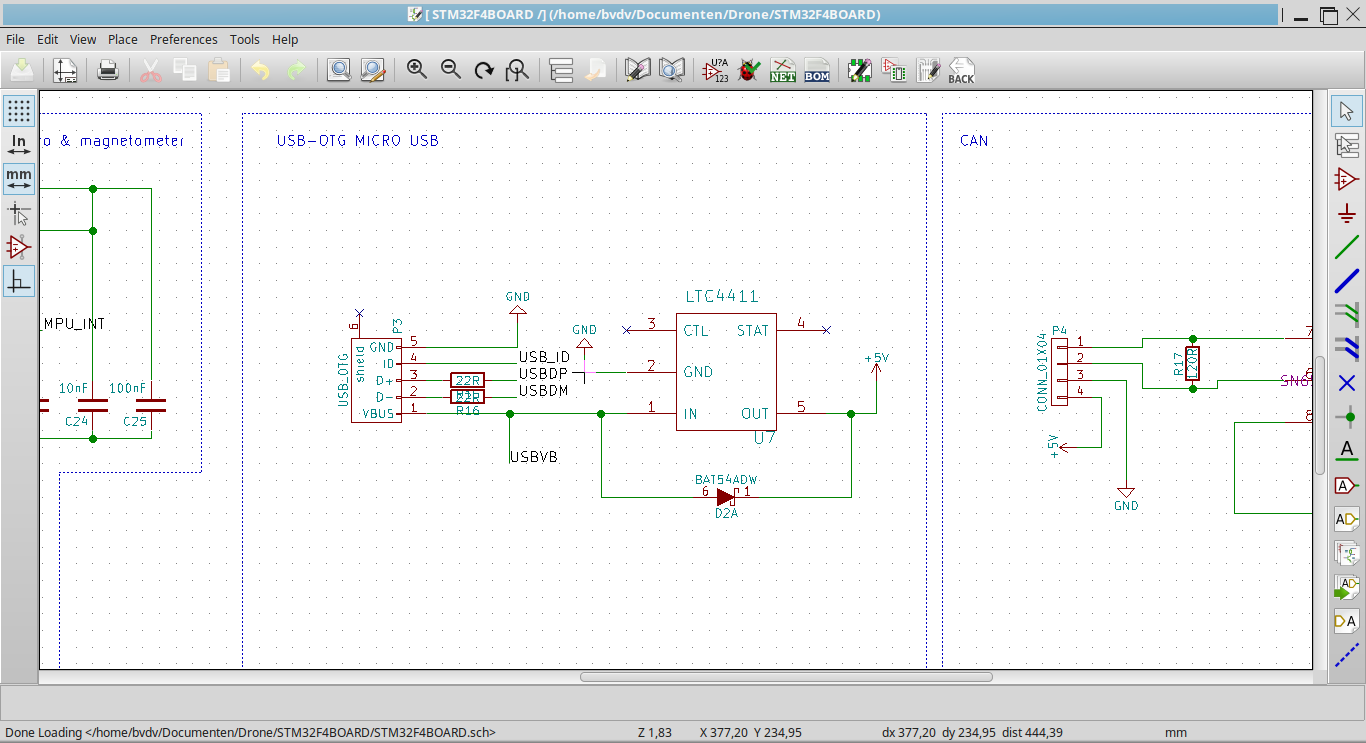Generate netlist with the NET icon
Viewport: 1366px width, 743px height.
783,70
